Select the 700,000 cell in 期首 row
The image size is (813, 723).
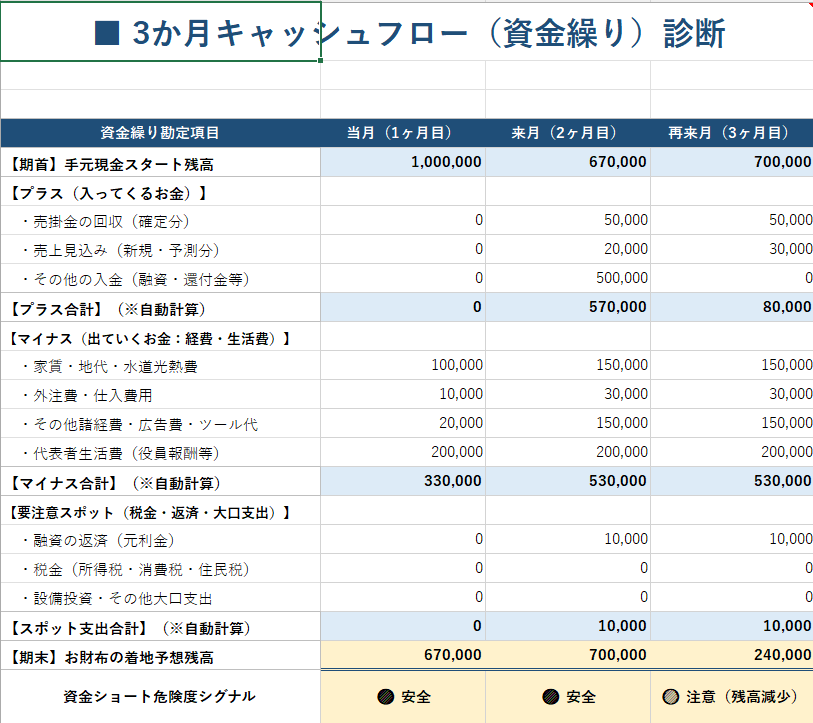(x=732, y=162)
